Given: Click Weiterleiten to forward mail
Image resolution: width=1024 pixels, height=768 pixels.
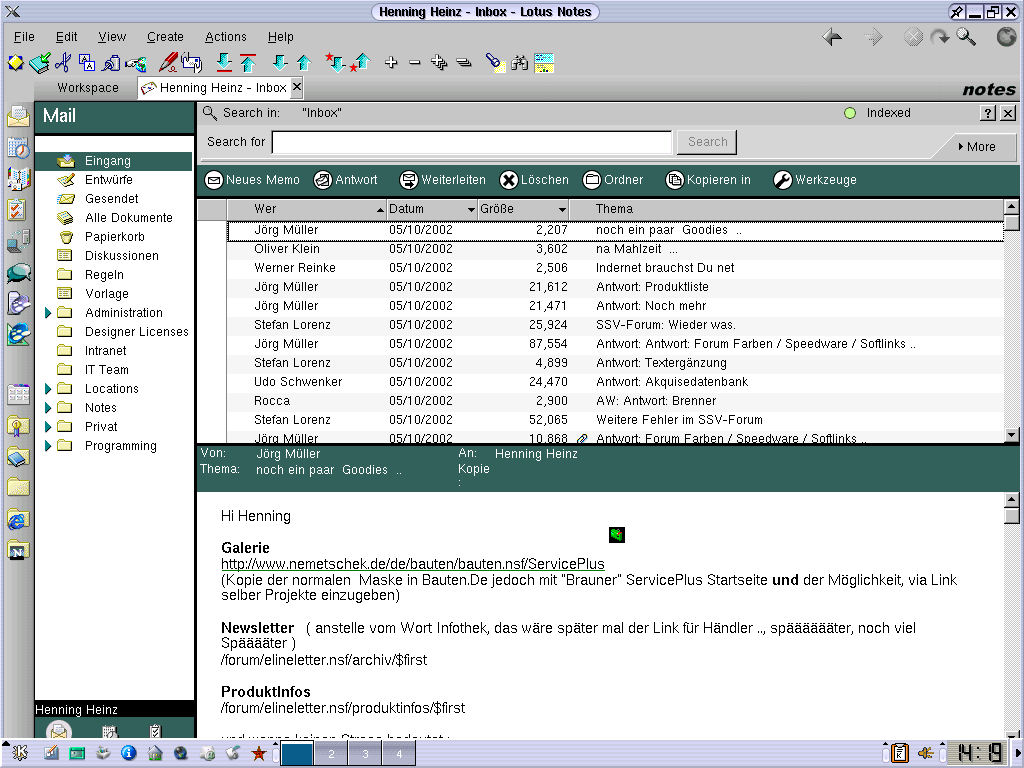Looking at the screenshot, I should click(443, 180).
